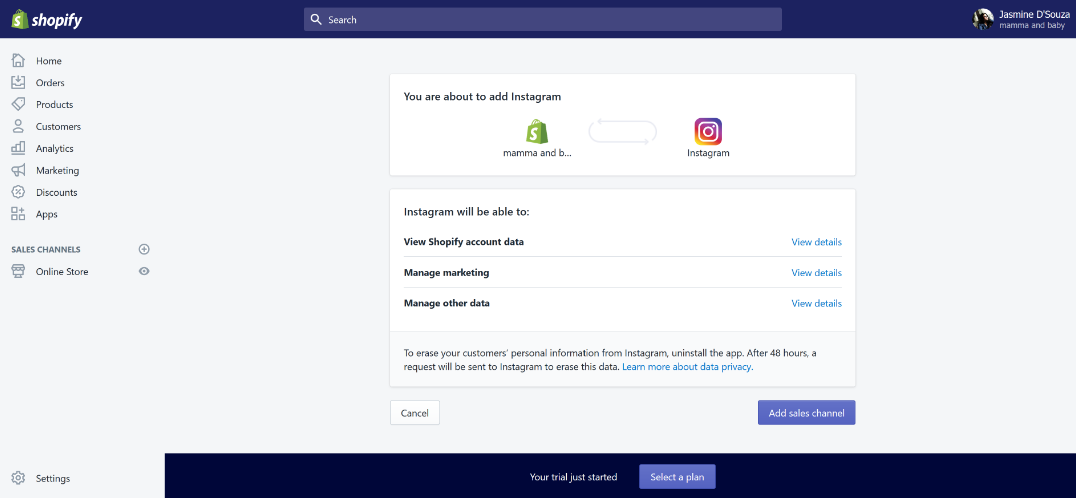This screenshot has height=498, width=1076.
Task: Open the Orders inbox icon
Action: click(19, 82)
